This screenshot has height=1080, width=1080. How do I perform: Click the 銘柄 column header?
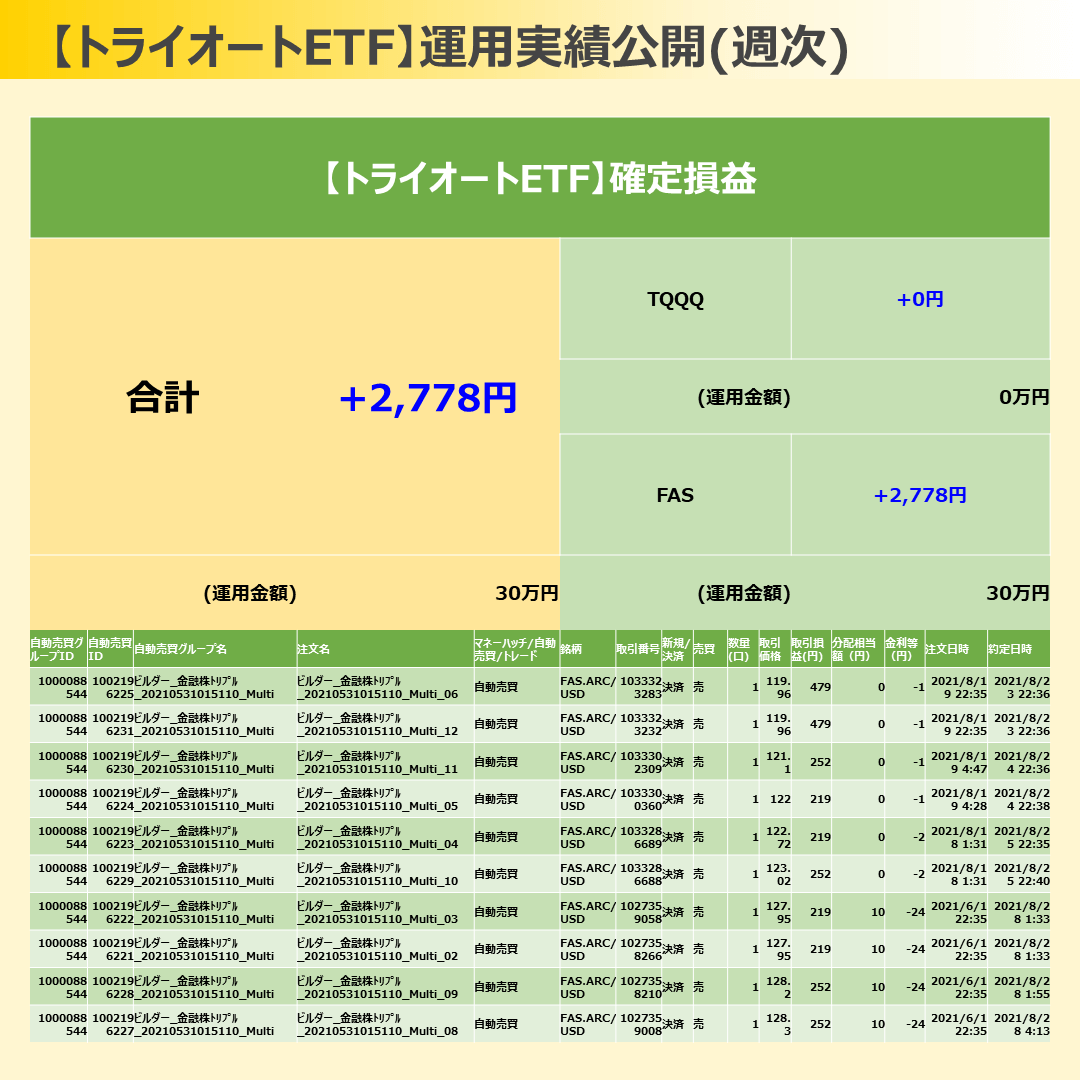tap(572, 649)
